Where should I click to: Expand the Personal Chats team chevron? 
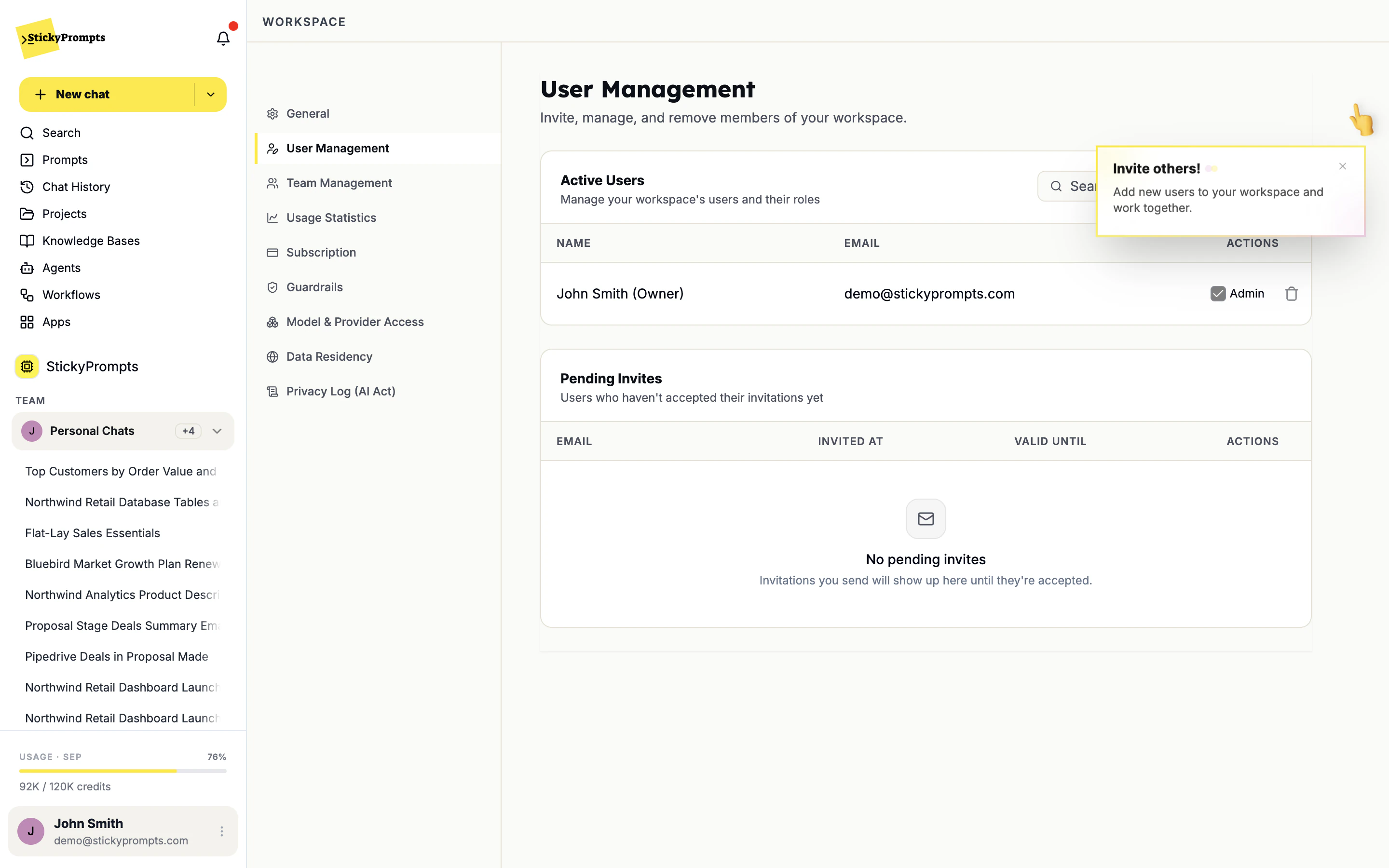click(x=217, y=431)
